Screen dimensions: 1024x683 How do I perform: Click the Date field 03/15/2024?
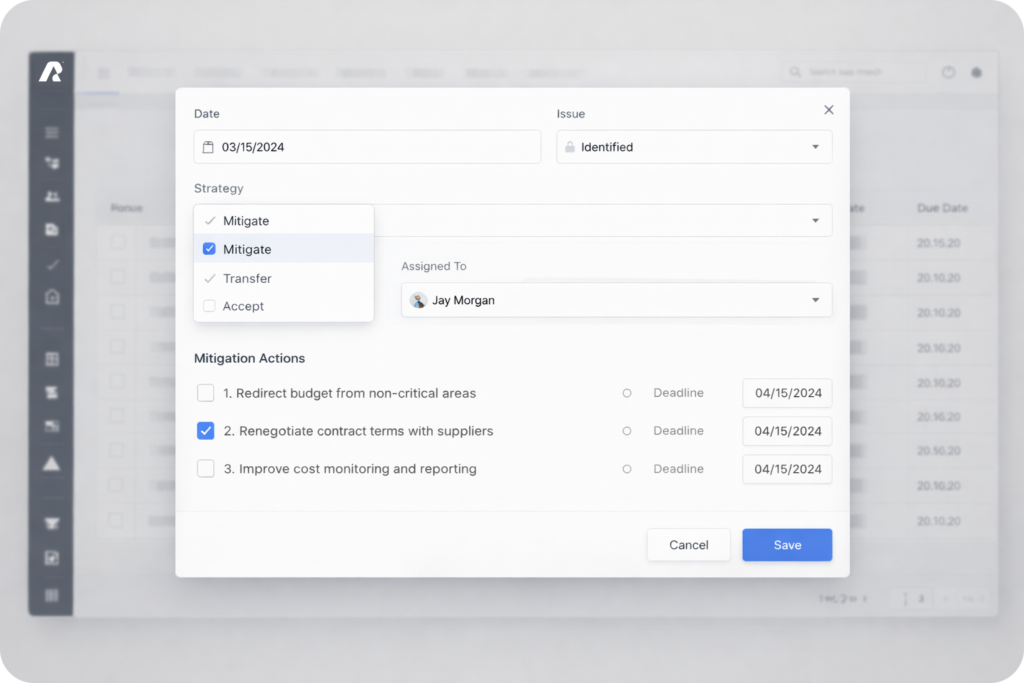click(x=367, y=147)
